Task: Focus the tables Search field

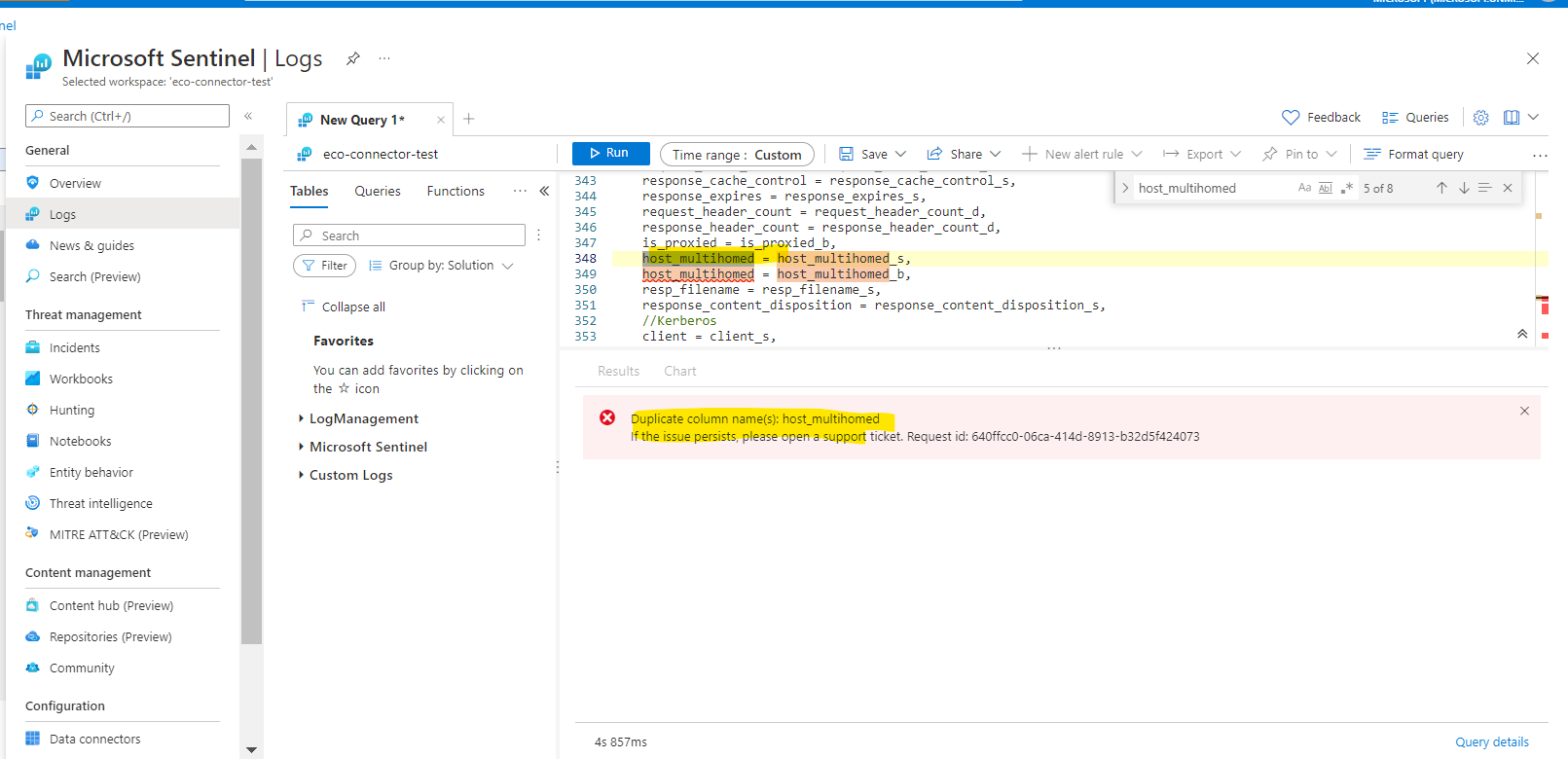Action: [x=409, y=235]
